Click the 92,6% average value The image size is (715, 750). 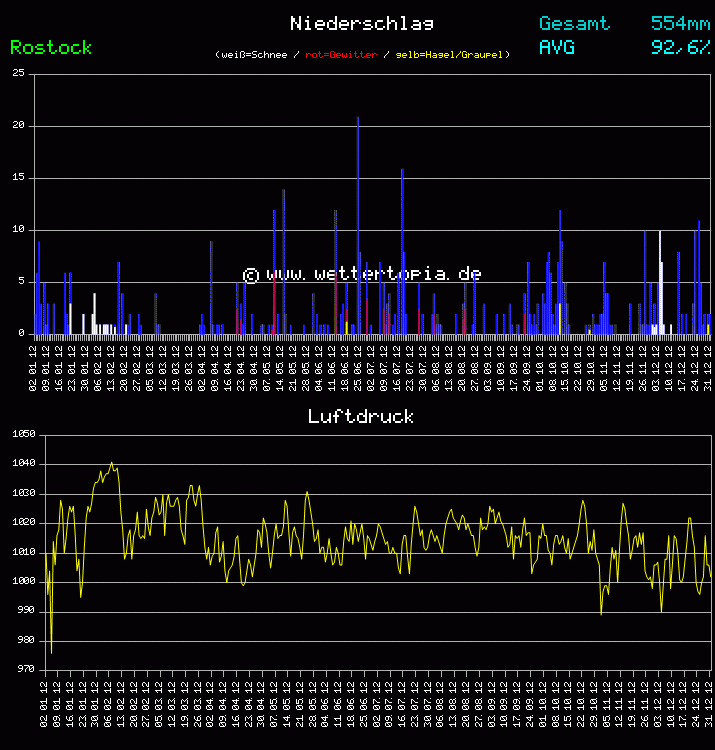coord(680,47)
